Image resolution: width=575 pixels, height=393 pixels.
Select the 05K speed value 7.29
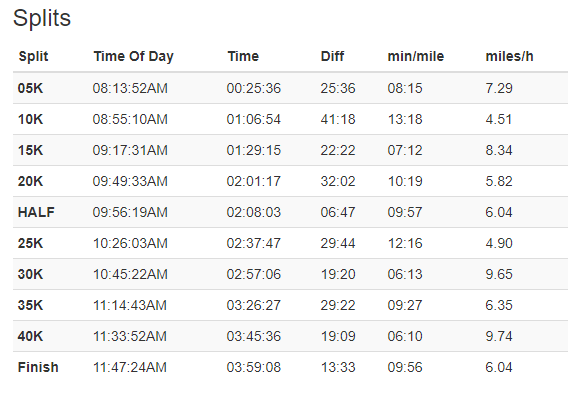(499, 88)
